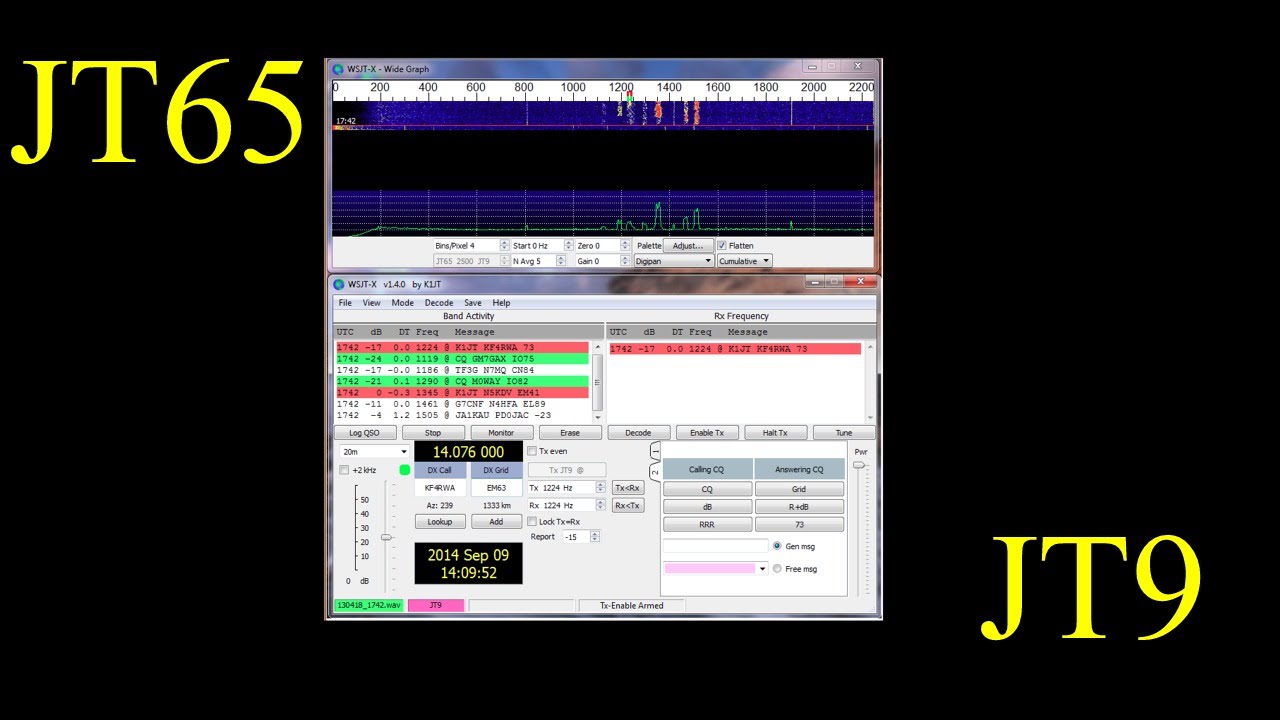The image size is (1280, 720).
Task: Click the Halt Tx button
Action: click(775, 433)
